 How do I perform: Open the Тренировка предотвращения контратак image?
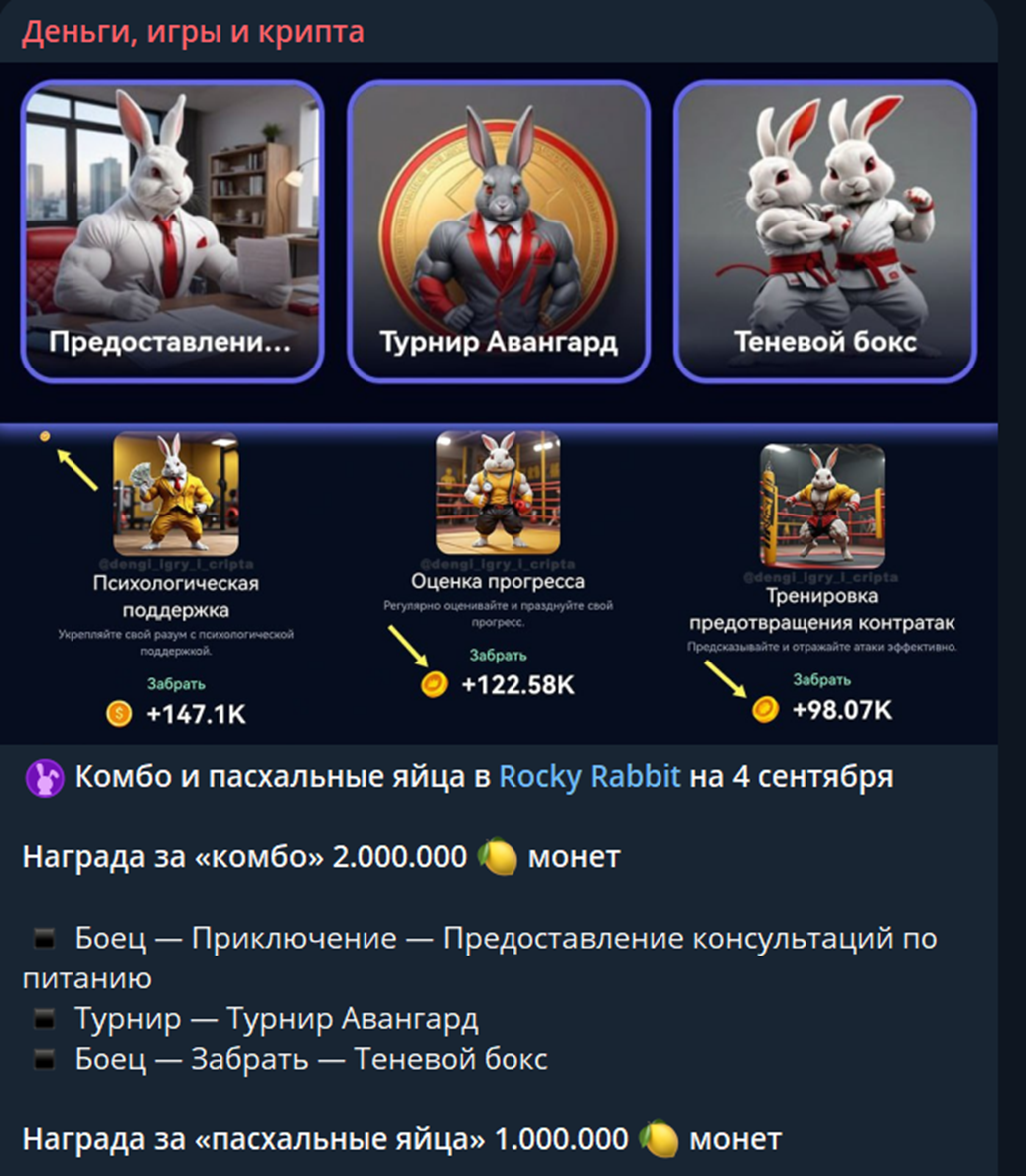point(822,506)
